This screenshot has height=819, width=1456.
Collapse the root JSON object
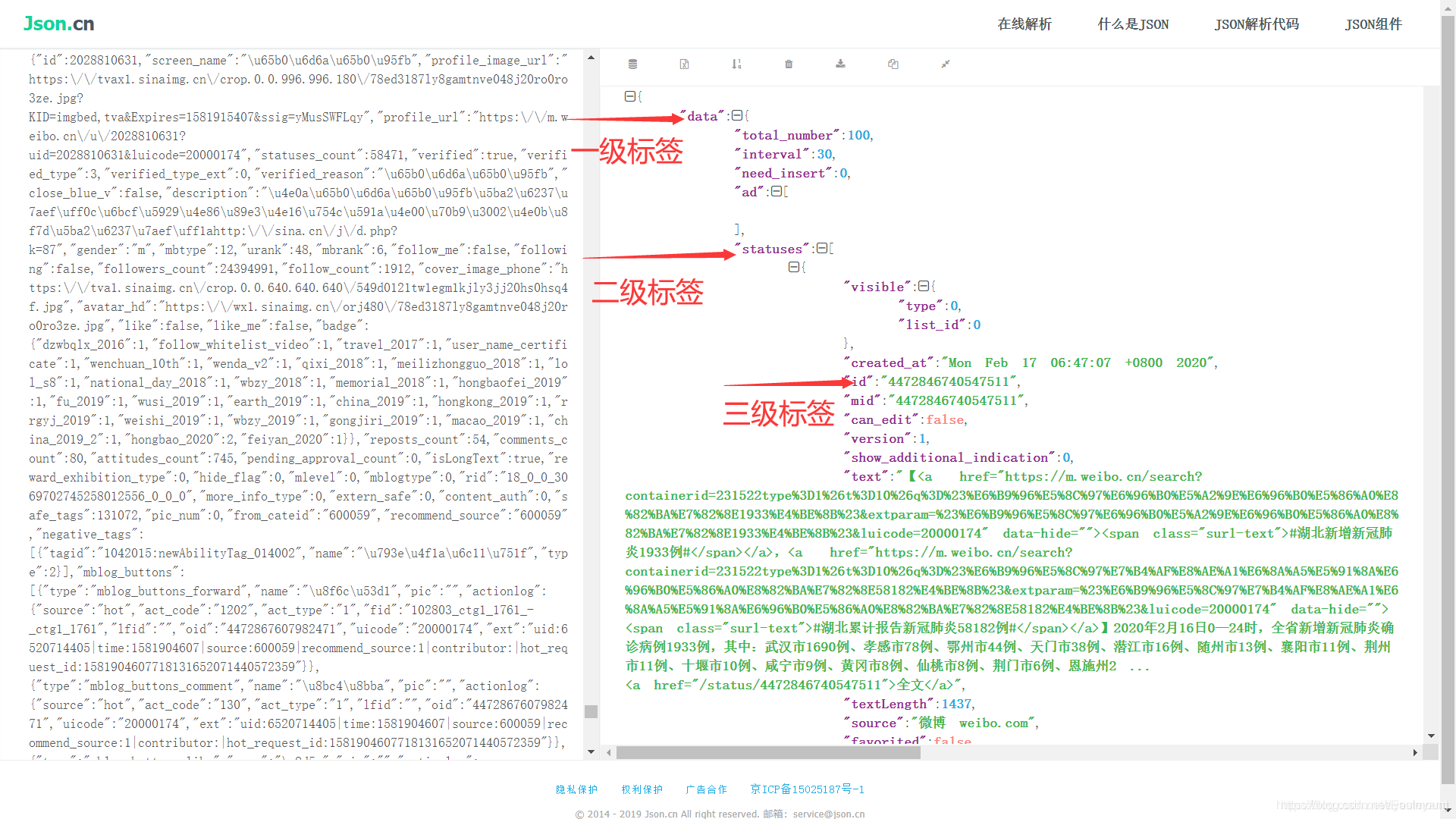[x=629, y=96]
